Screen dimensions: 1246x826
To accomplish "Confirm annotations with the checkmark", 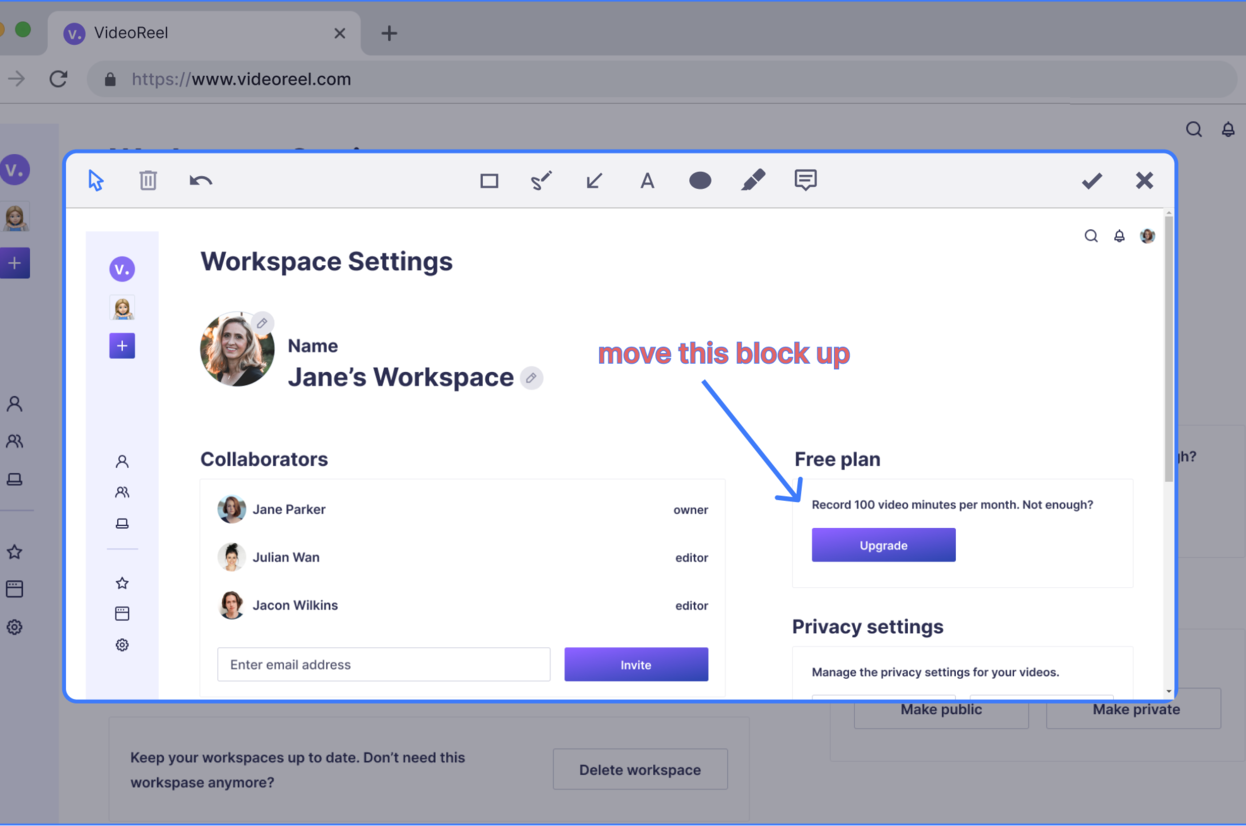I will tap(1092, 181).
